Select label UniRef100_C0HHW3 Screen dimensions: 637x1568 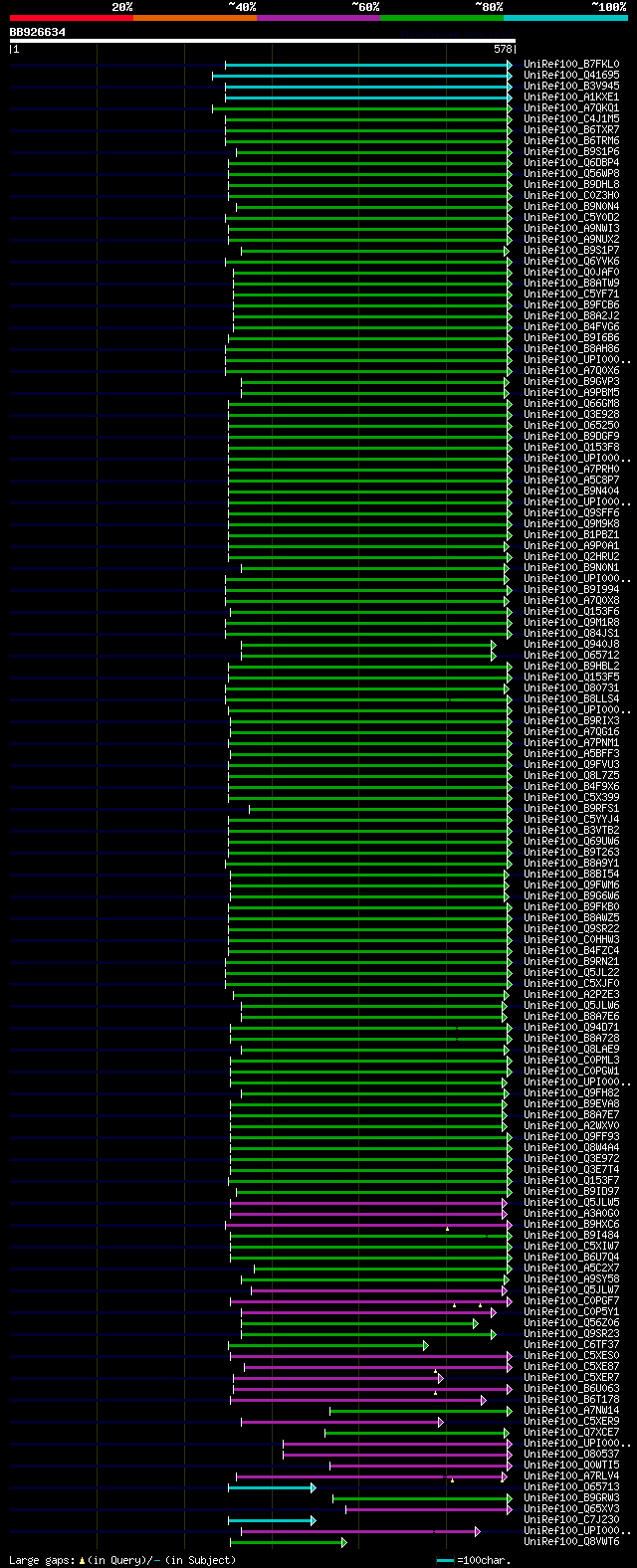pyautogui.click(x=571, y=940)
